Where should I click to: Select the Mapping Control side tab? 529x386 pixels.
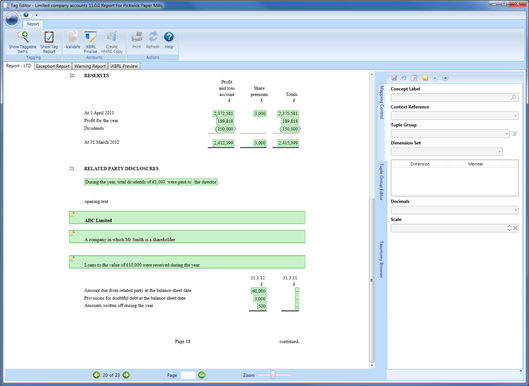tap(382, 102)
